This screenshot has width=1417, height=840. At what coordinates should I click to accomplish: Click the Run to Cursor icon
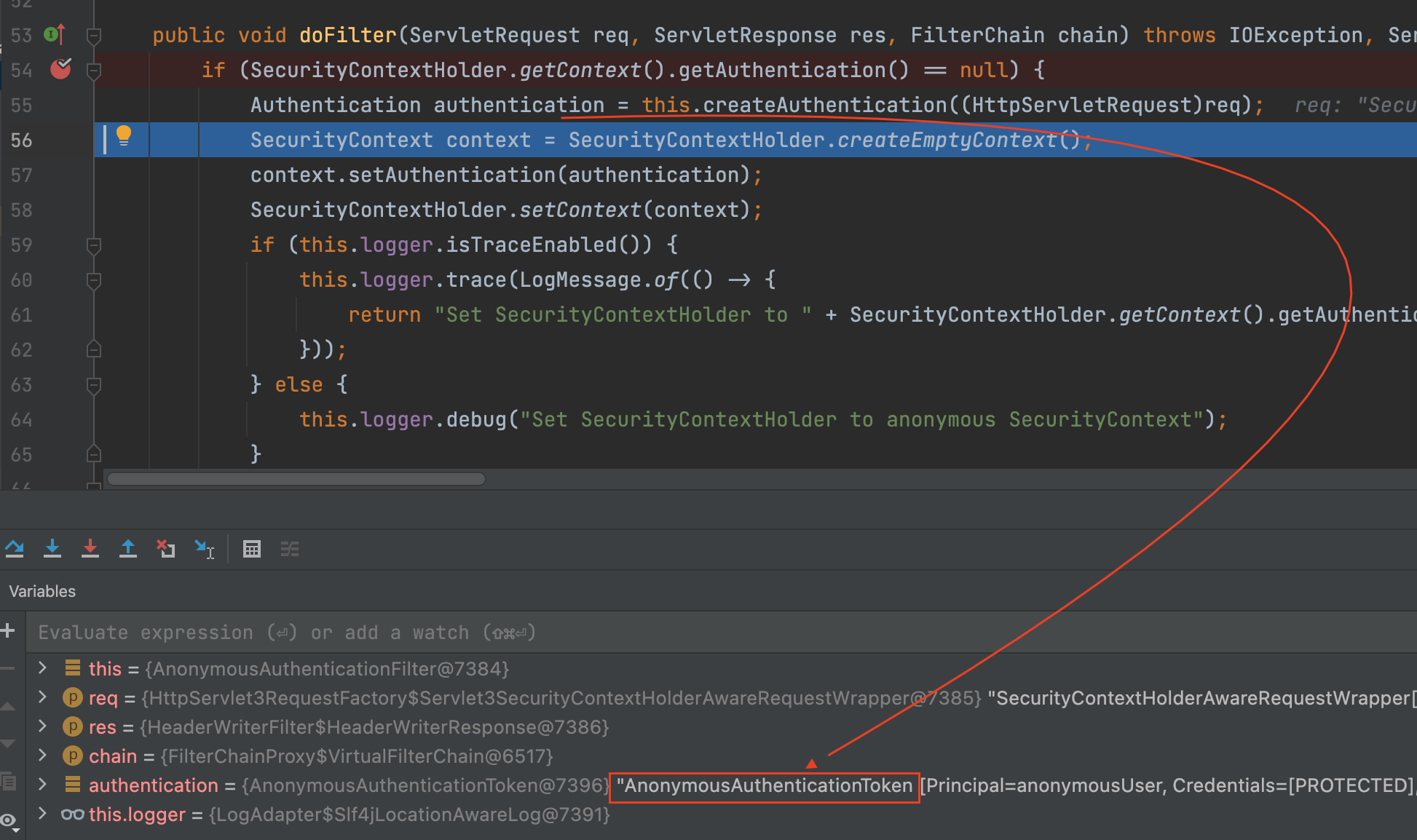pos(204,549)
